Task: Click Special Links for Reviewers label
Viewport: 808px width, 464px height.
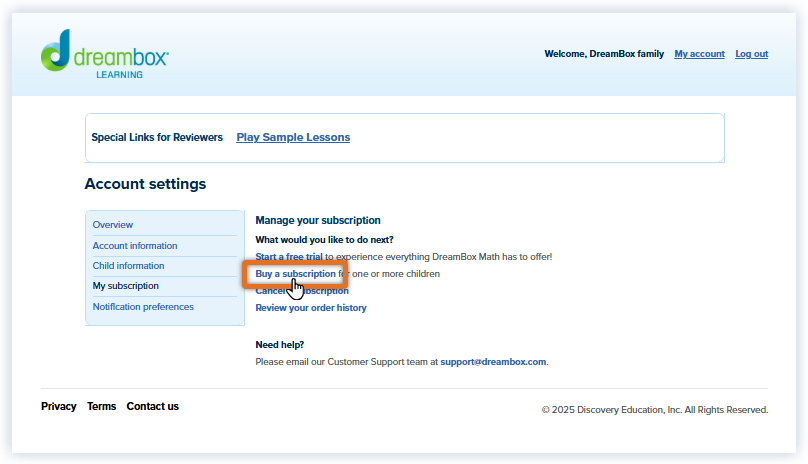Action: tap(157, 137)
